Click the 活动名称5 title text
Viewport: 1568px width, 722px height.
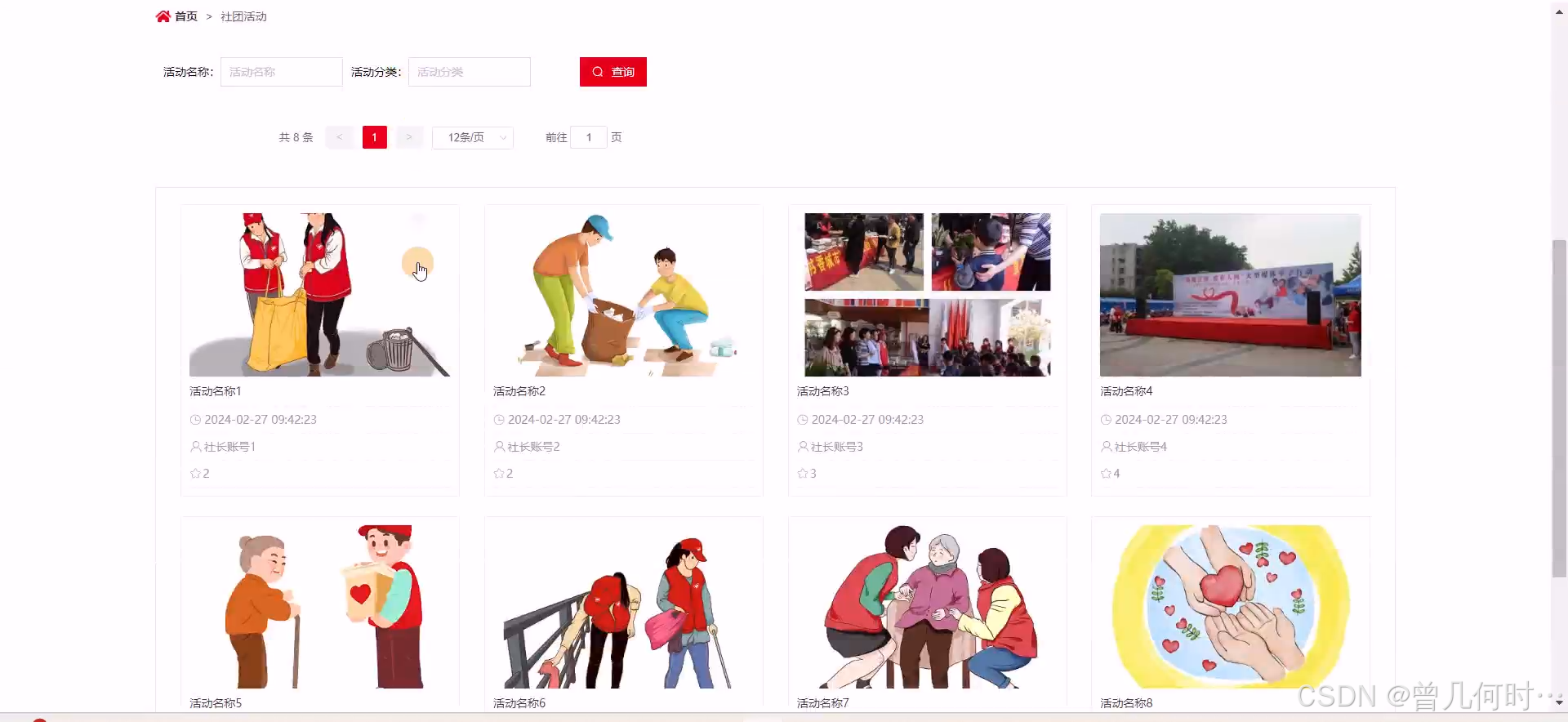216,703
